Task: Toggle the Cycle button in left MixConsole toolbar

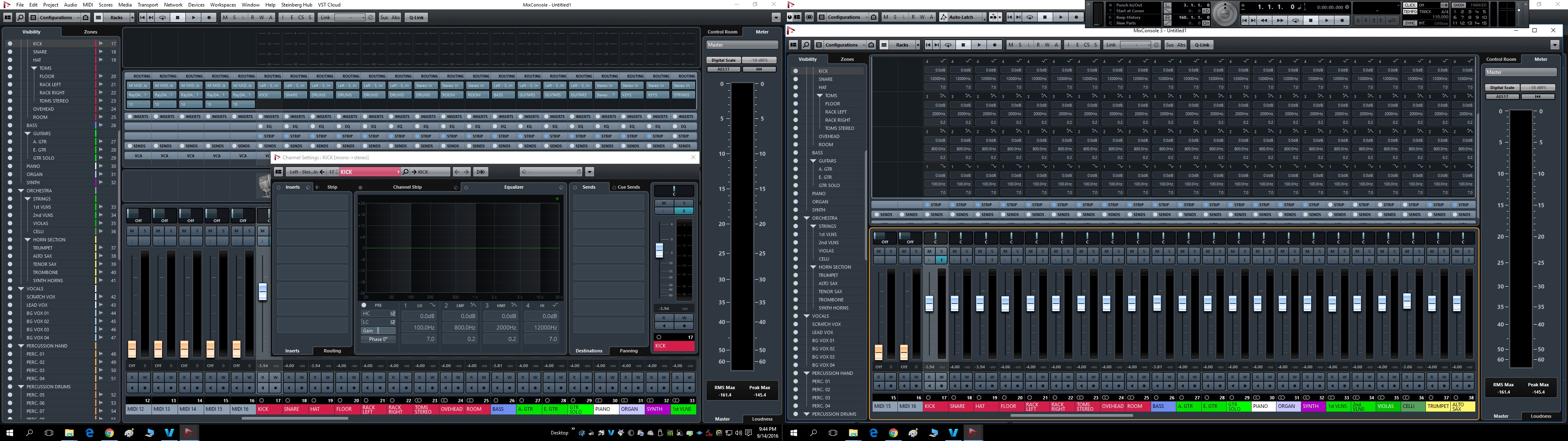Action: pos(163,18)
